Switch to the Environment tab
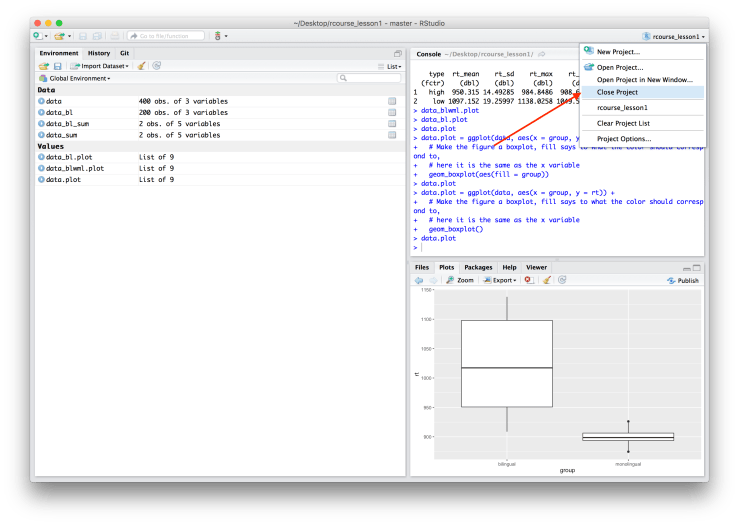Screen dimensions: 739x525 click(59, 53)
